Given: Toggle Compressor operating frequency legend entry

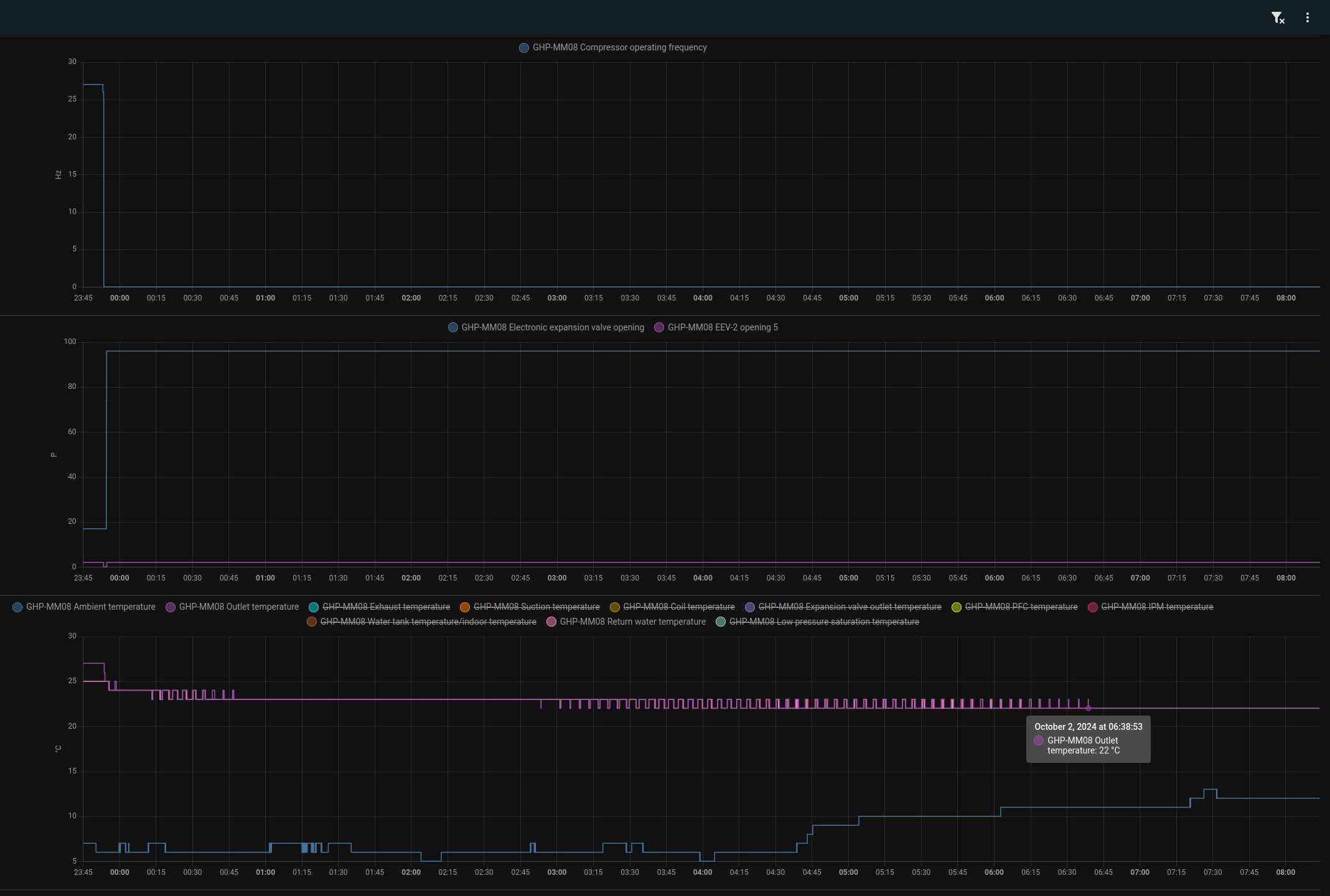Looking at the screenshot, I should point(619,48).
